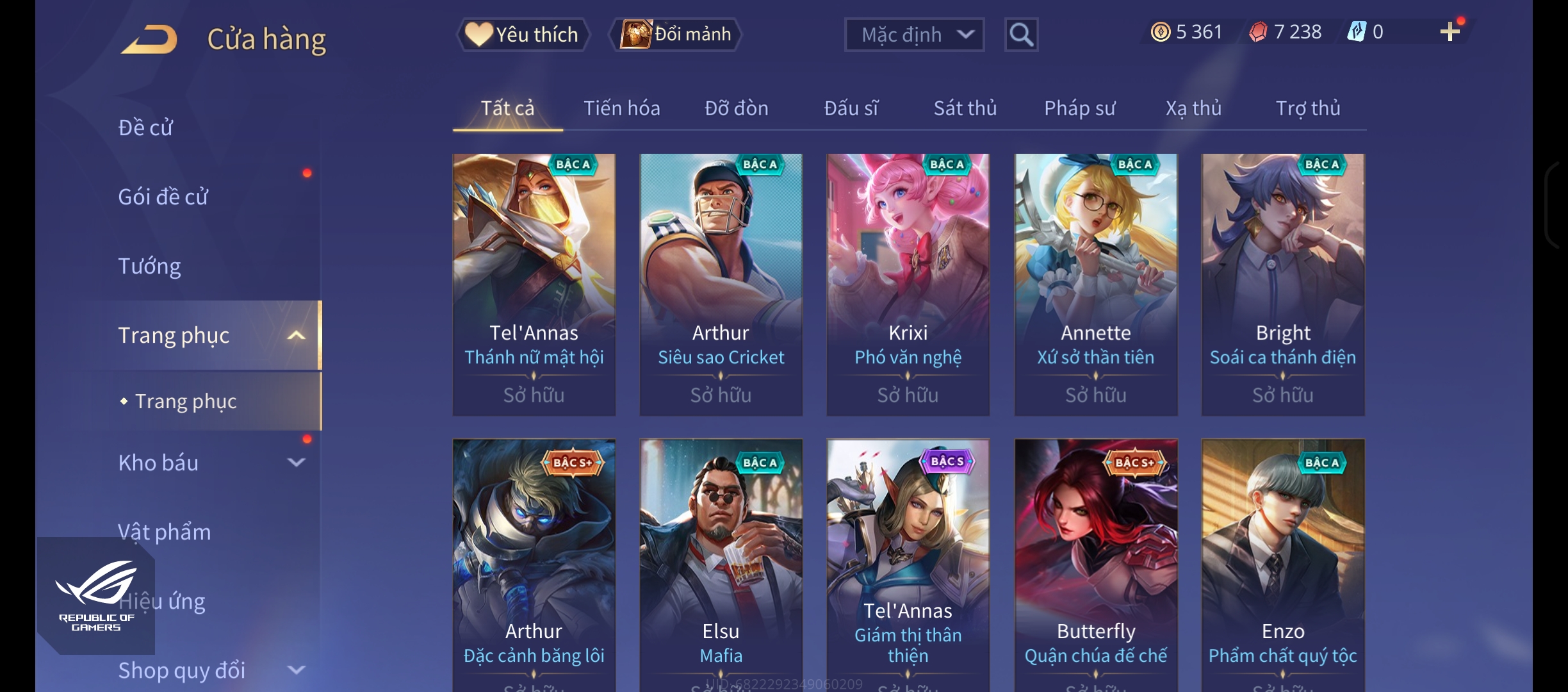Collapse the Trang phục sidebar section
1568x692 pixels.
(x=297, y=335)
